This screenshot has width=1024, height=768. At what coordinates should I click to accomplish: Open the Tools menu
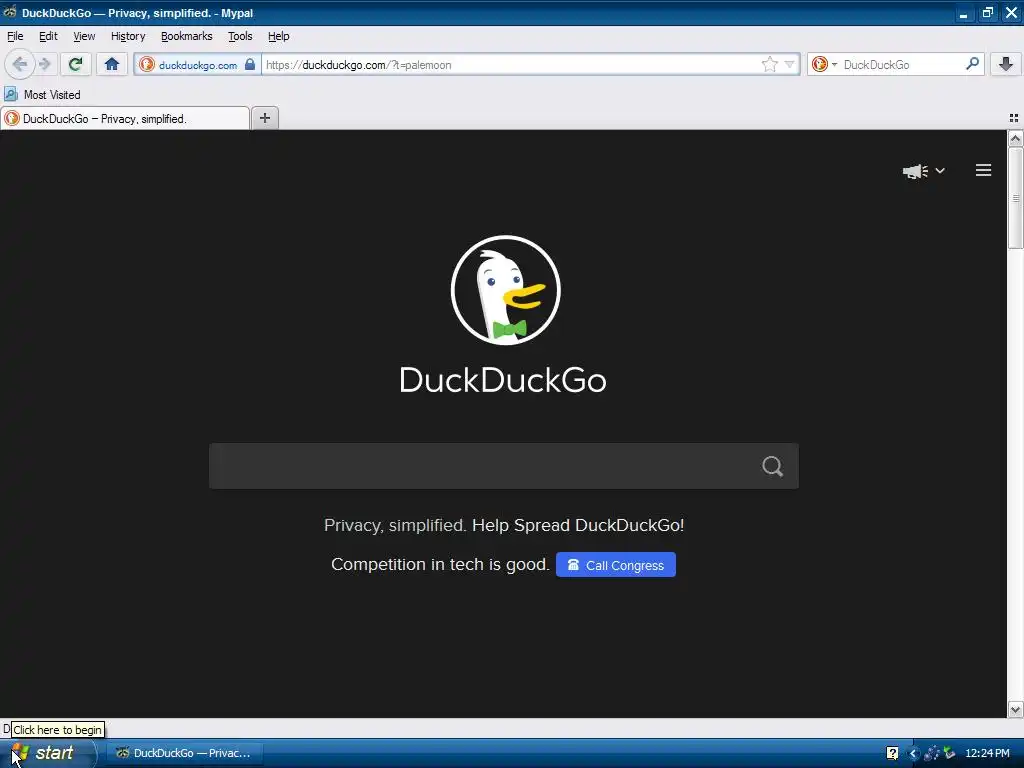pyautogui.click(x=240, y=37)
